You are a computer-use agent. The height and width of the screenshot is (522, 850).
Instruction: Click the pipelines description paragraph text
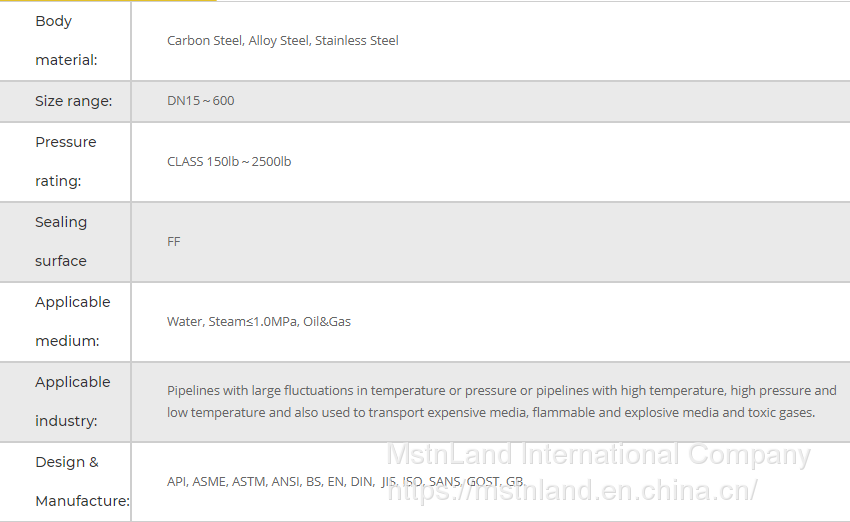coord(500,401)
